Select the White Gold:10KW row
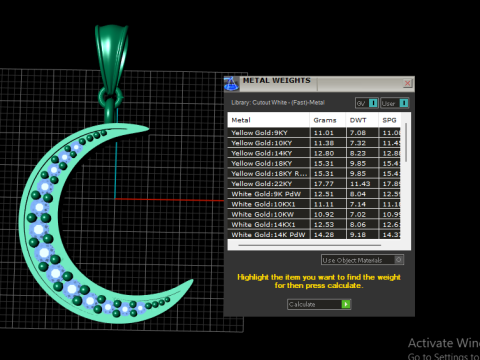Image resolution: width=480 pixels, height=360 pixels. pyautogui.click(x=314, y=214)
